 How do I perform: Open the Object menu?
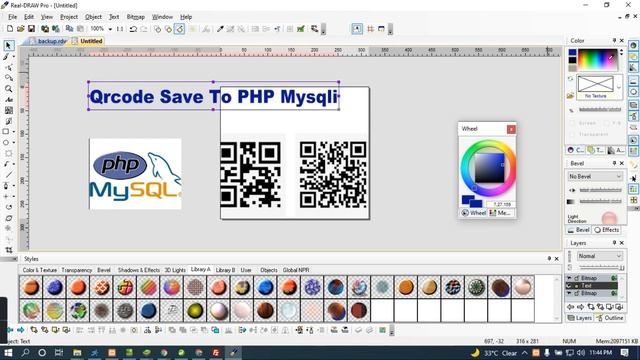[x=93, y=17]
